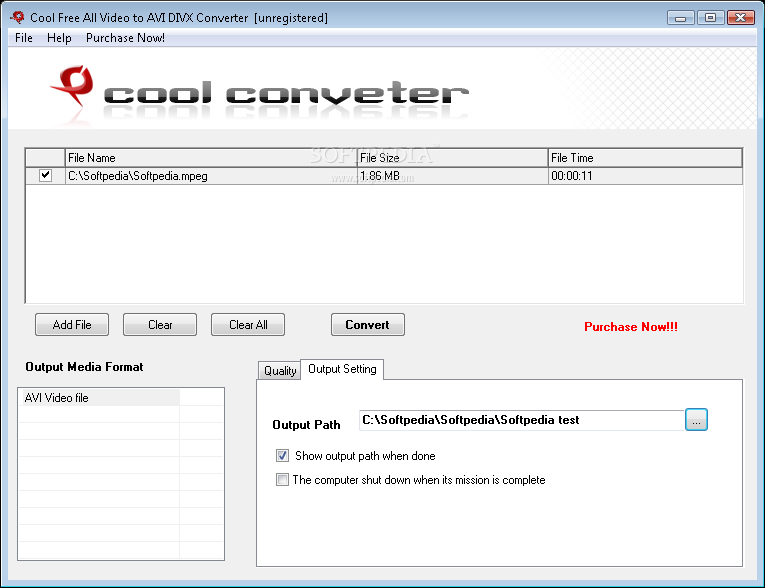765x588 pixels.
Task: Open the Help menu
Action: tap(59, 38)
